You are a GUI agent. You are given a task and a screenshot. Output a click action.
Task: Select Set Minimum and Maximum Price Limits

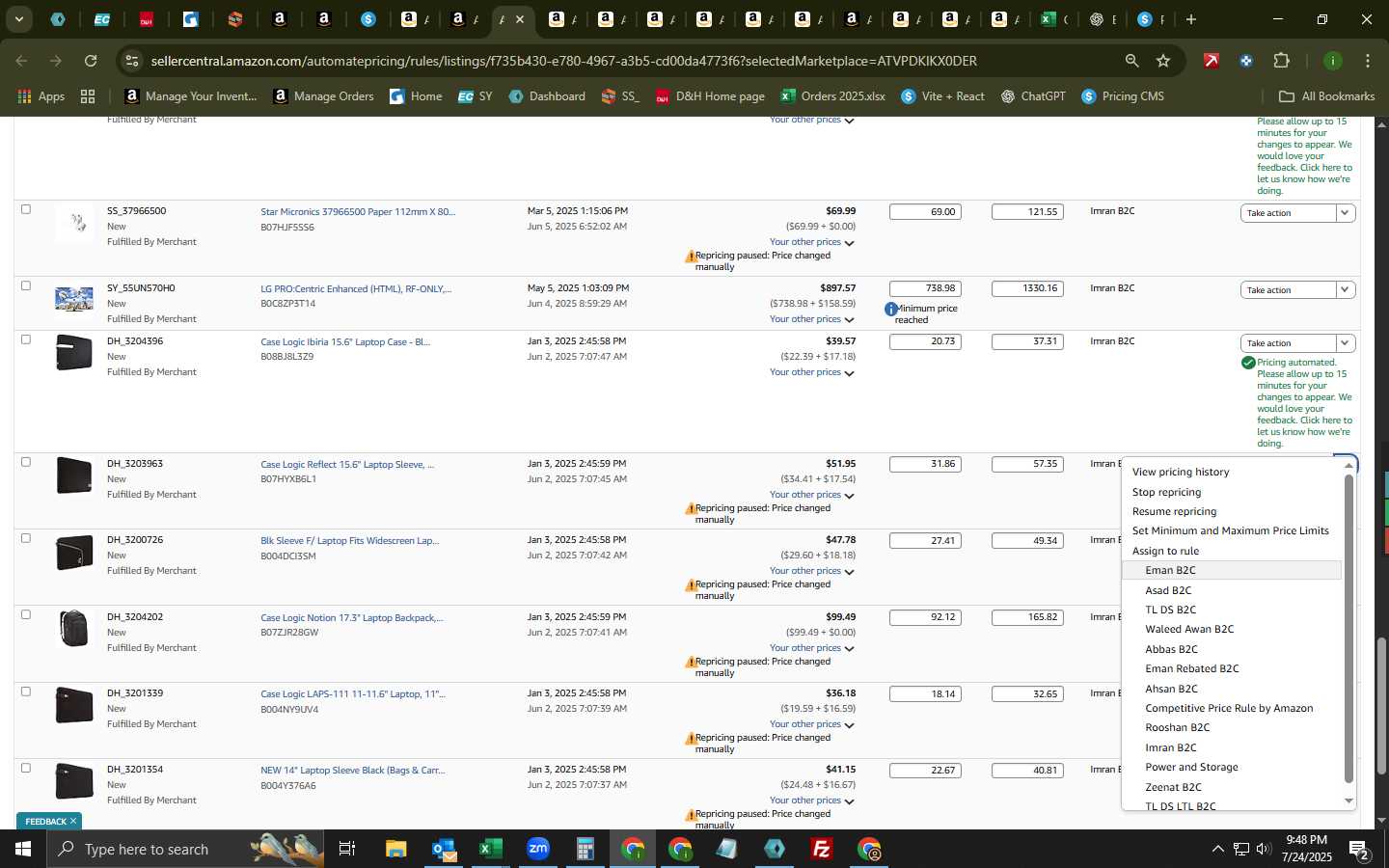click(x=1231, y=531)
